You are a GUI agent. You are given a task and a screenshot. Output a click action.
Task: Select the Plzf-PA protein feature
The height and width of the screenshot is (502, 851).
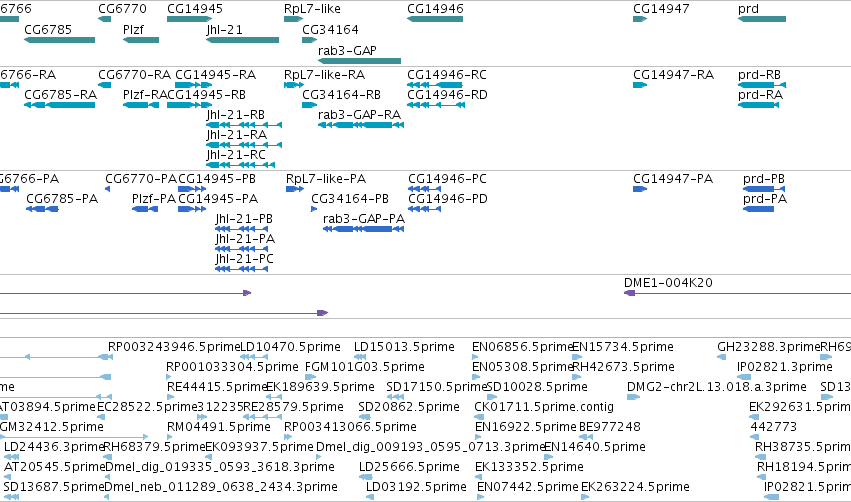pos(145,209)
